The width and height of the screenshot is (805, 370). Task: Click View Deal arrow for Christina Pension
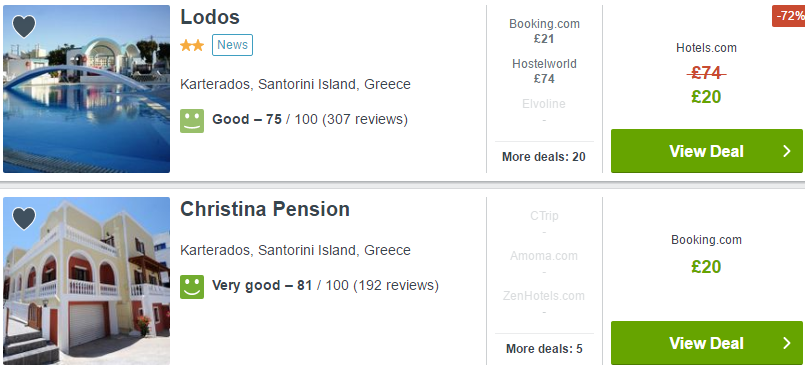pos(787,343)
